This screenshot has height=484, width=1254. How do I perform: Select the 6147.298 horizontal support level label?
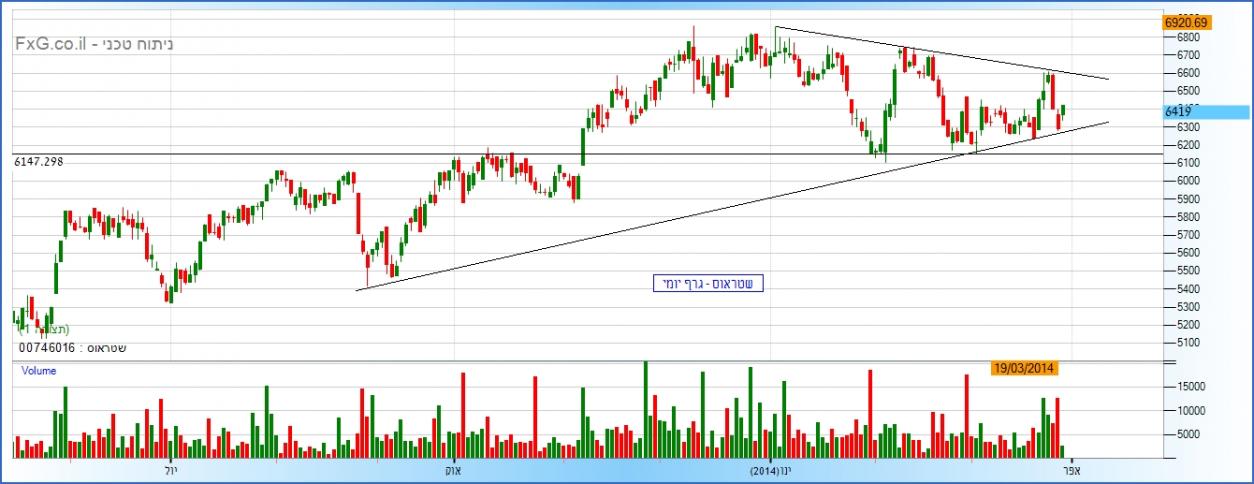[39, 161]
